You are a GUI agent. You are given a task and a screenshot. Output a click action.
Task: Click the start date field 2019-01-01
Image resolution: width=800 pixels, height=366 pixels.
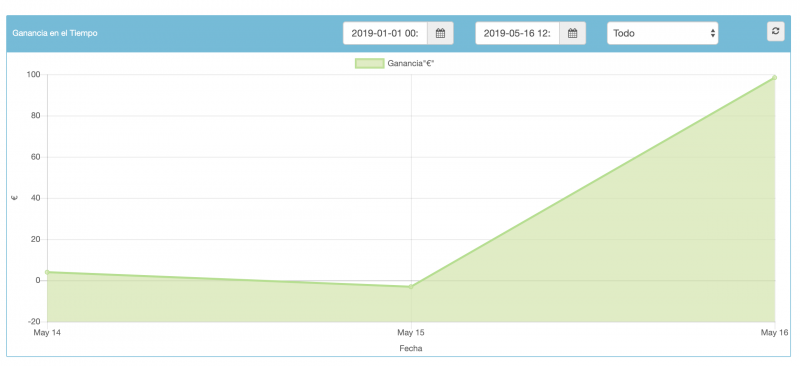pos(385,33)
